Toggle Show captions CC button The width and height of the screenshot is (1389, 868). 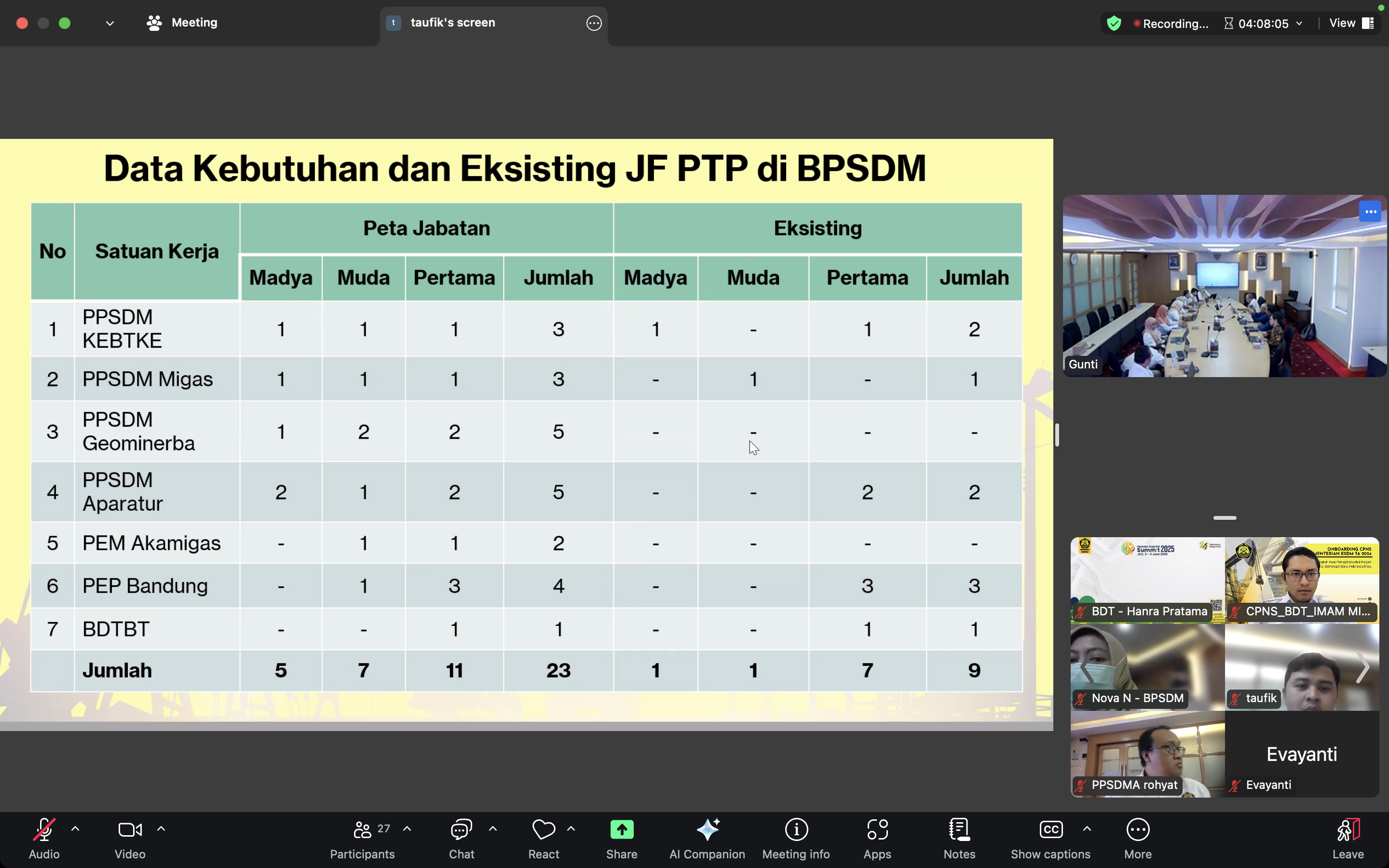[x=1050, y=829]
